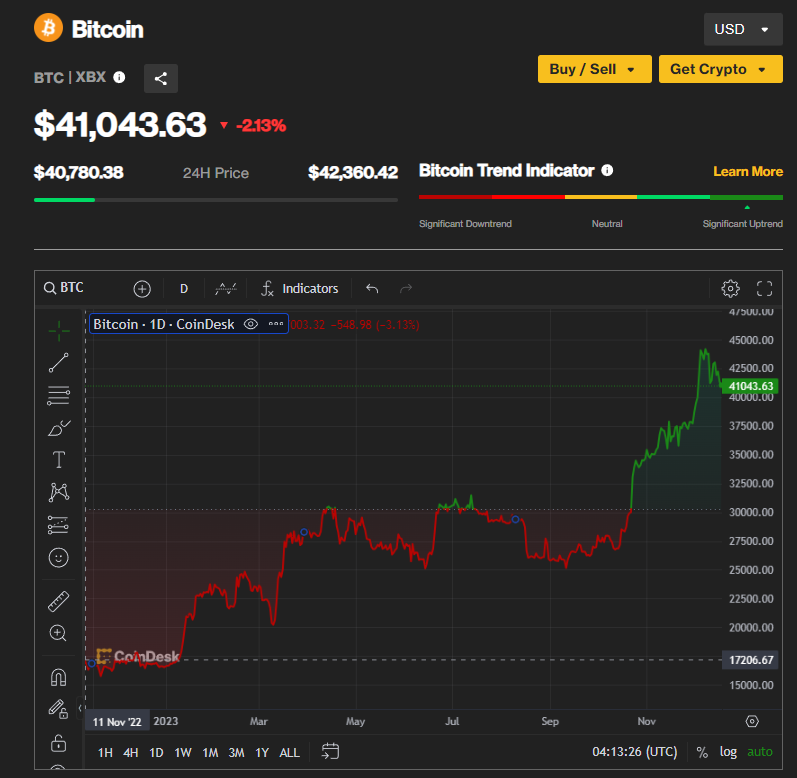Screen dimensions: 797x778
Task: Click the $42,360.42 24H high value
Action: pos(353,173)
